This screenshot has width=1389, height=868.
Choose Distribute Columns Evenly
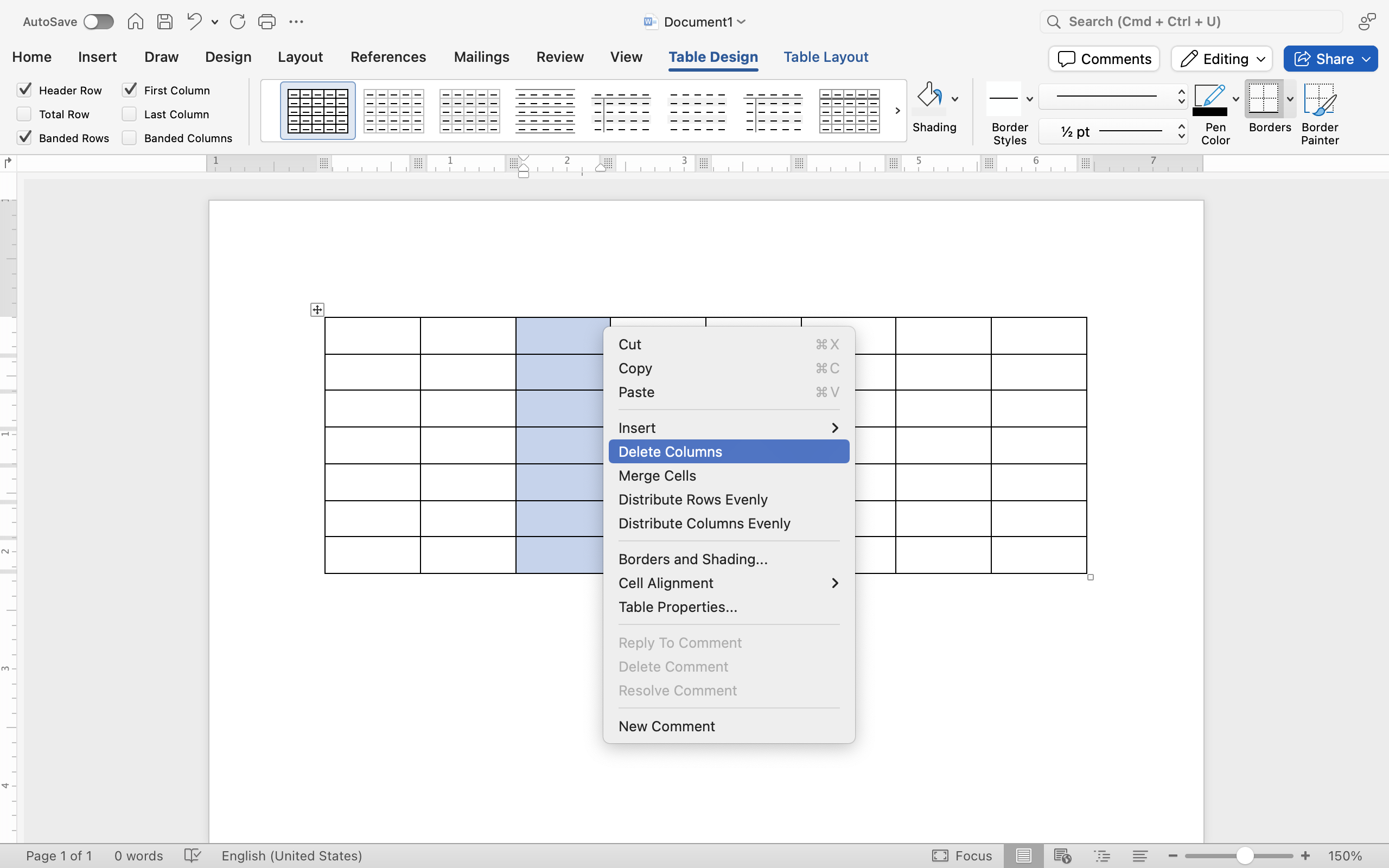click(x=729, y=524)
